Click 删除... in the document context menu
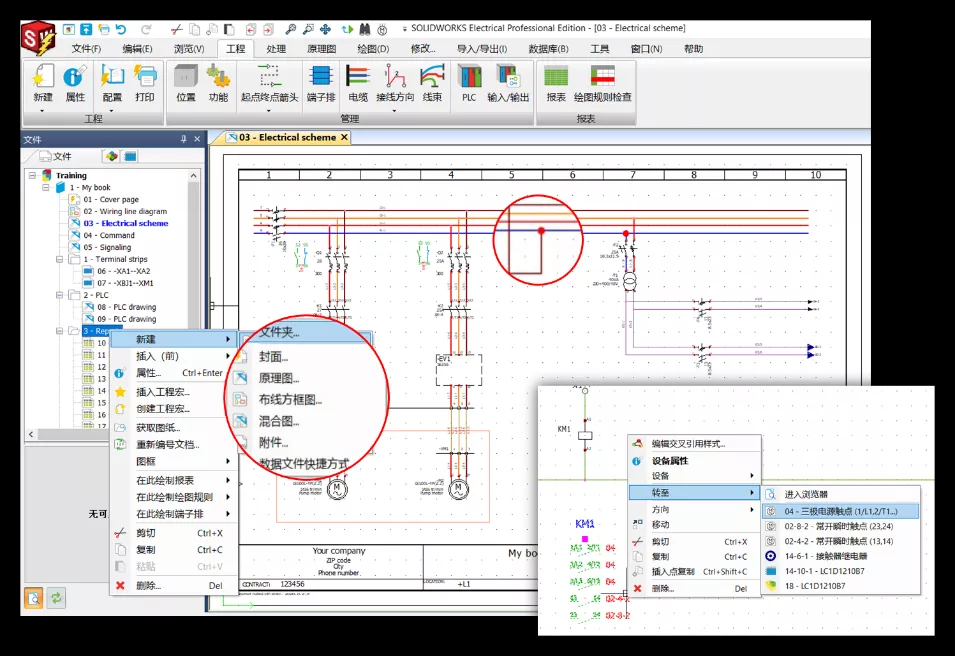The width and height of the screenshot is (955, 656). click(149, 585)
